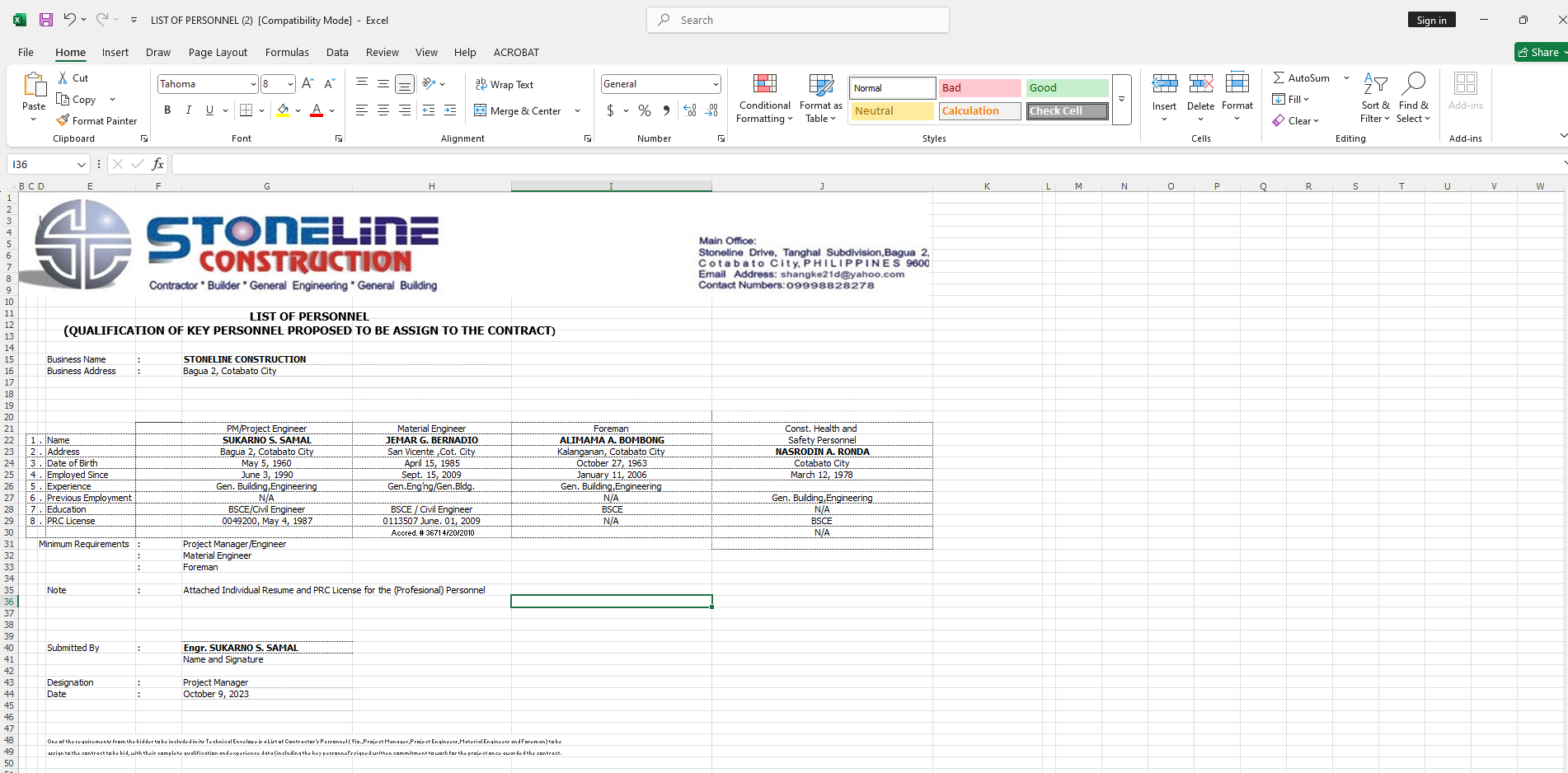Open Conditional Formatting menu
Viewport: 1568px width, 773px height.
point(764,98)
